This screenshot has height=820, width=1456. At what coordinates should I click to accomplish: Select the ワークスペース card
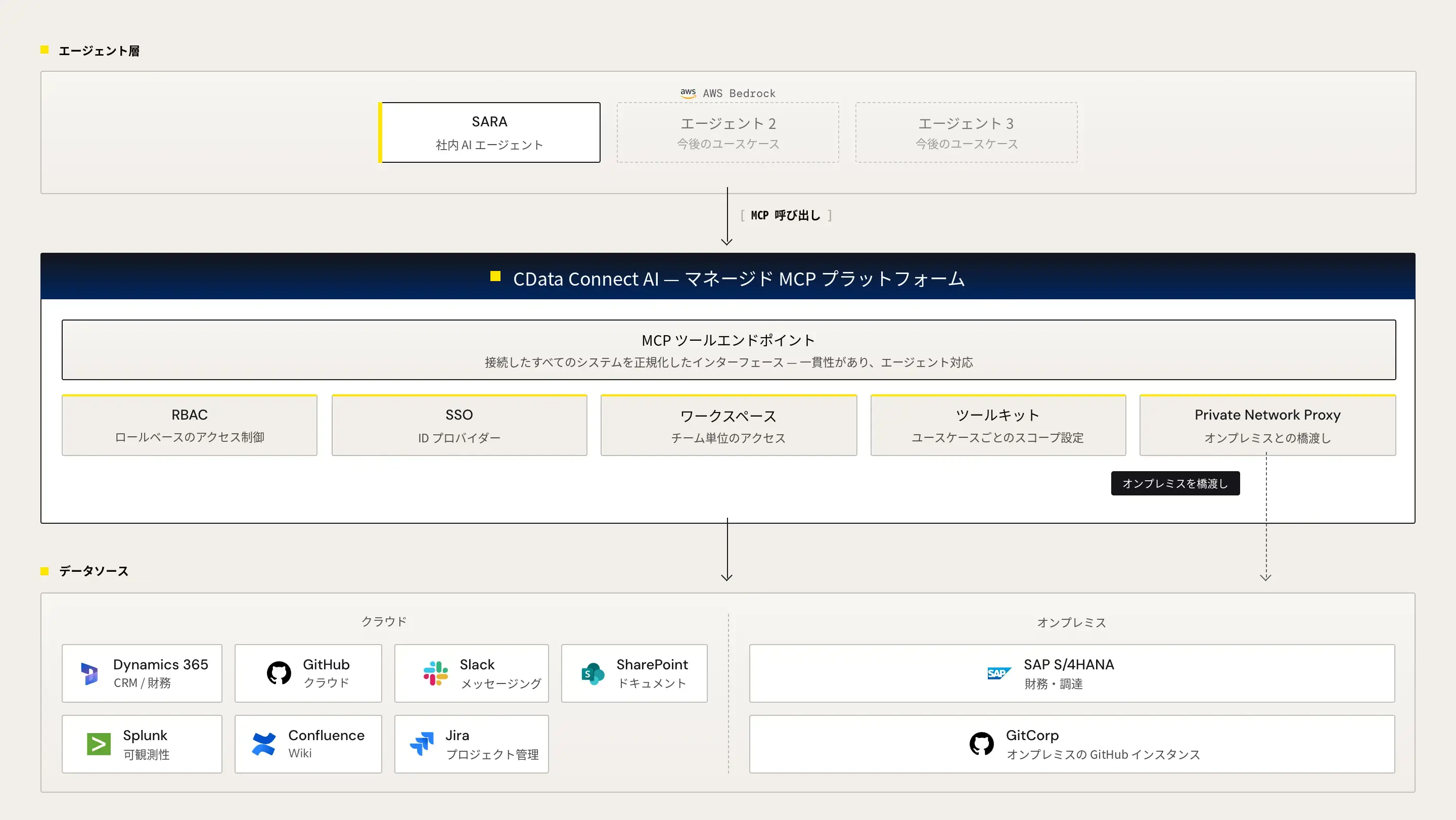[x=729, y=425]
